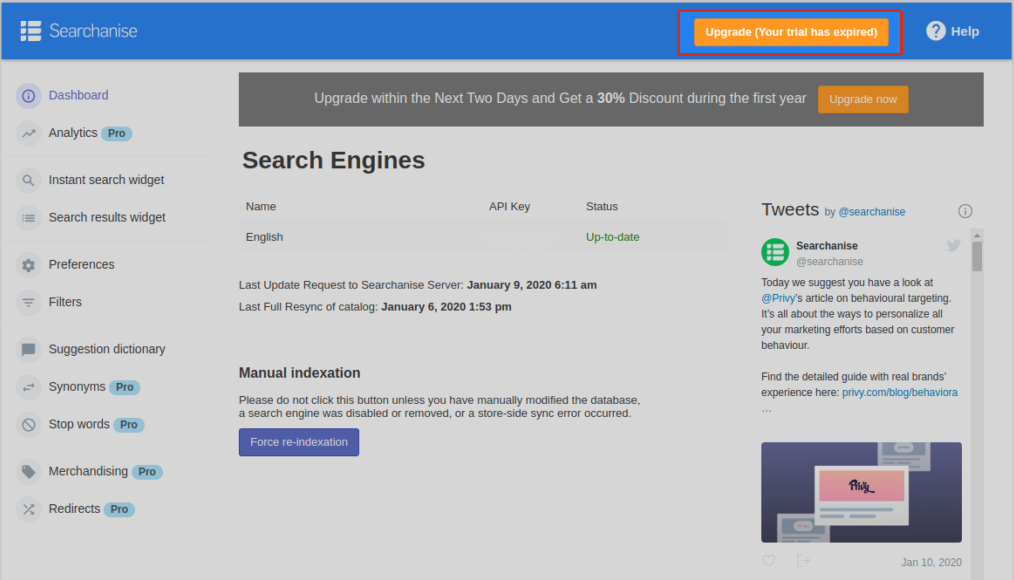Click the tweet image thumbnail
Image resolution: width=1014 pixels, height=580 pixels.
click(861, 492)
